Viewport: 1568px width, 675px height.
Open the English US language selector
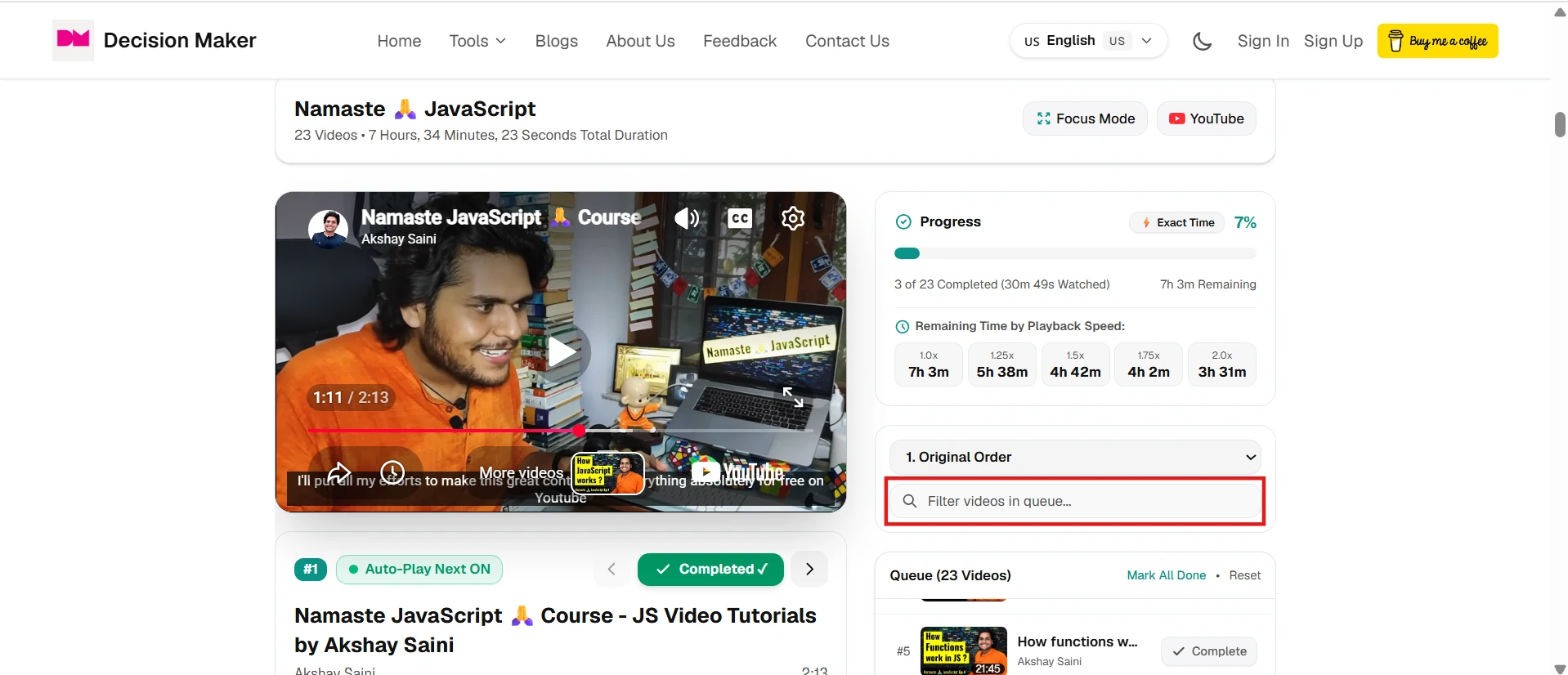1088,41
